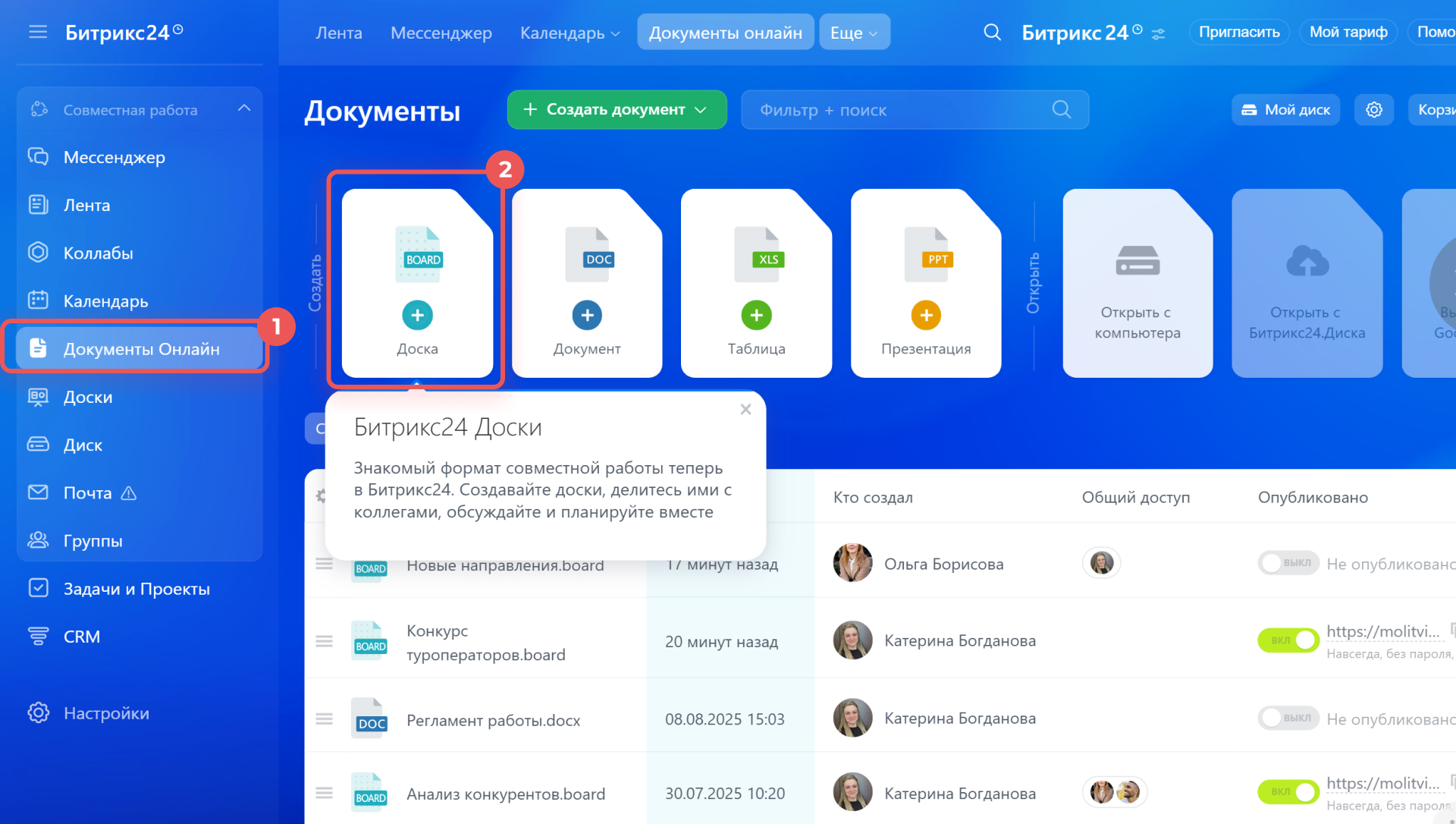Open the Еще dropdown menu

pos(854,33)
